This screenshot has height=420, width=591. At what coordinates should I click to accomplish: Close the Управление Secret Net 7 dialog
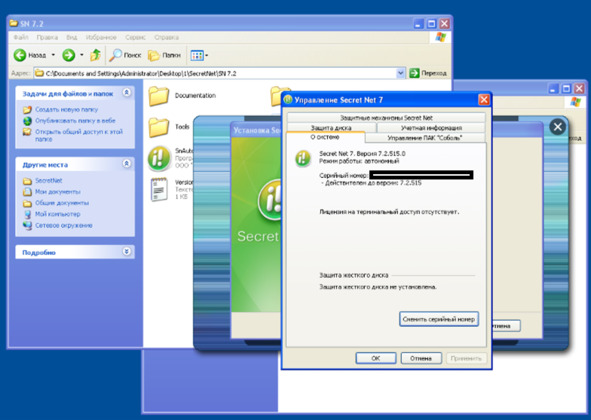click(484, 100)
